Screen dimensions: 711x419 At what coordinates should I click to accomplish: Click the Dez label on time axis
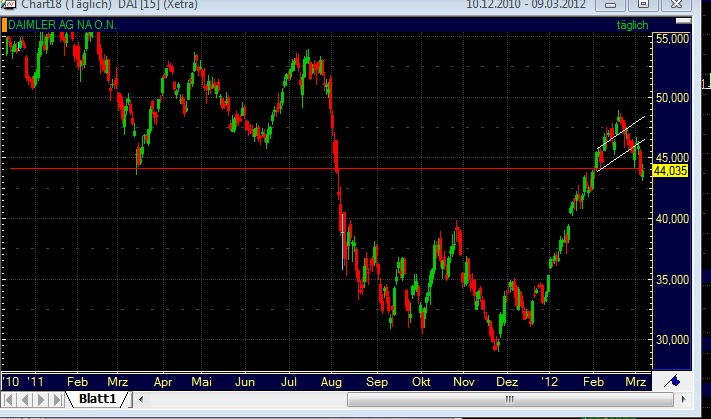click(507, 382)
